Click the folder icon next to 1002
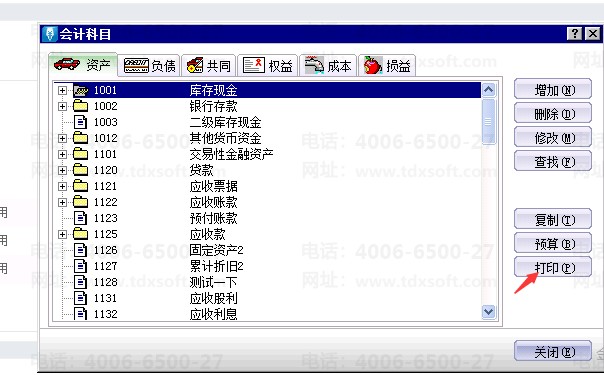The image size is (604, 375). (x=81, y=106)
